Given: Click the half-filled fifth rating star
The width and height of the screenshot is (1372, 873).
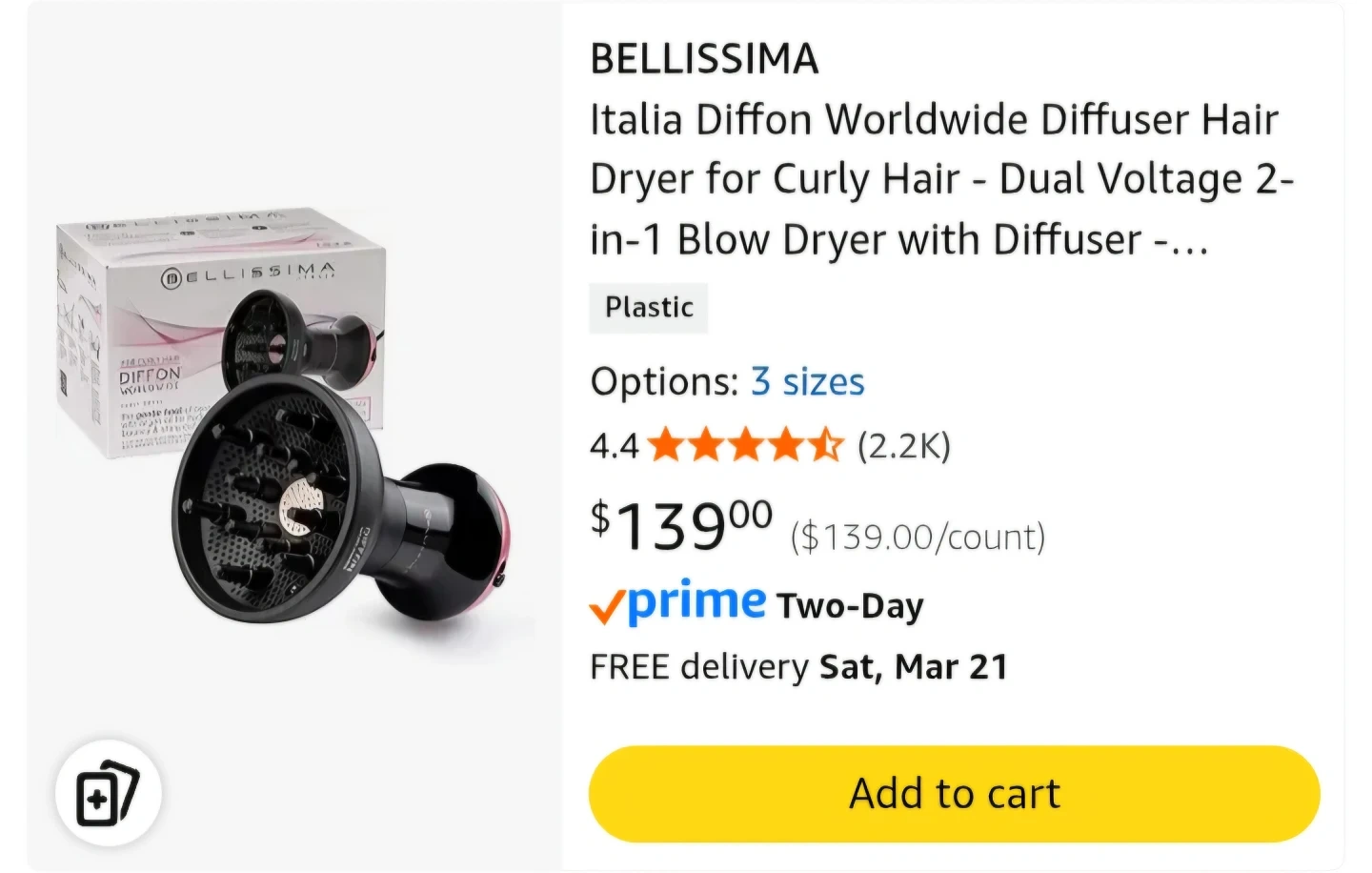Looking at the screenshot, I should coord(826,445).
